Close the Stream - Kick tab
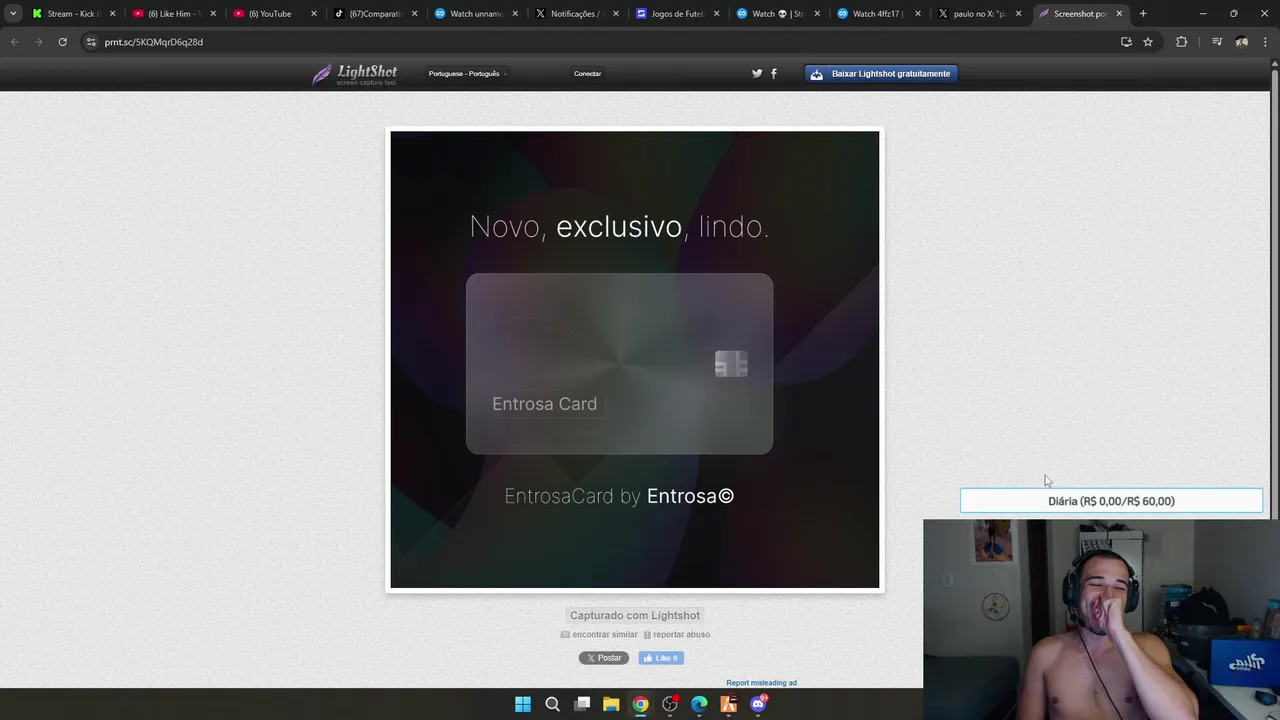 pyautogui.click(x=112, y=14)
